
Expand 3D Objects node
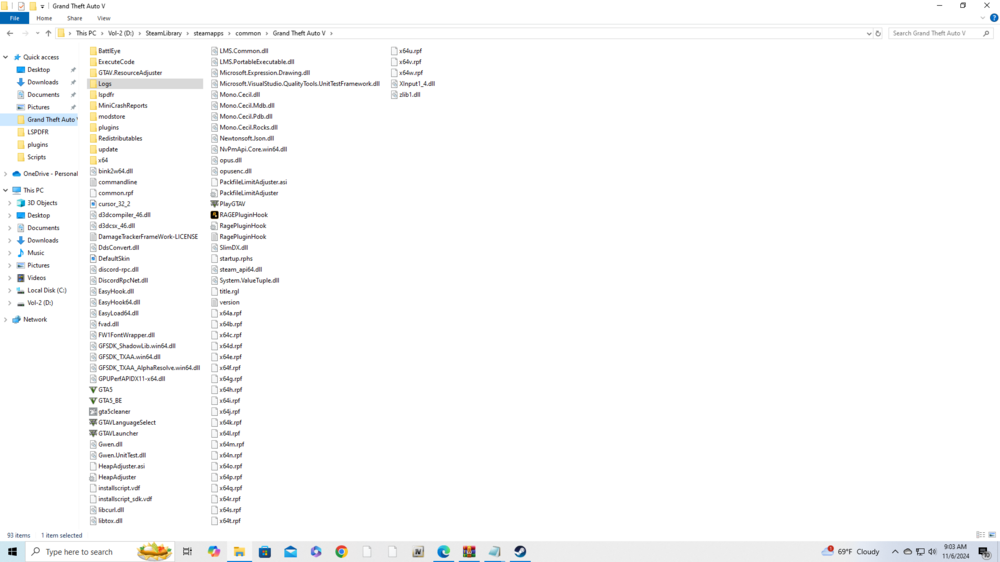click(x=10, y=203)
